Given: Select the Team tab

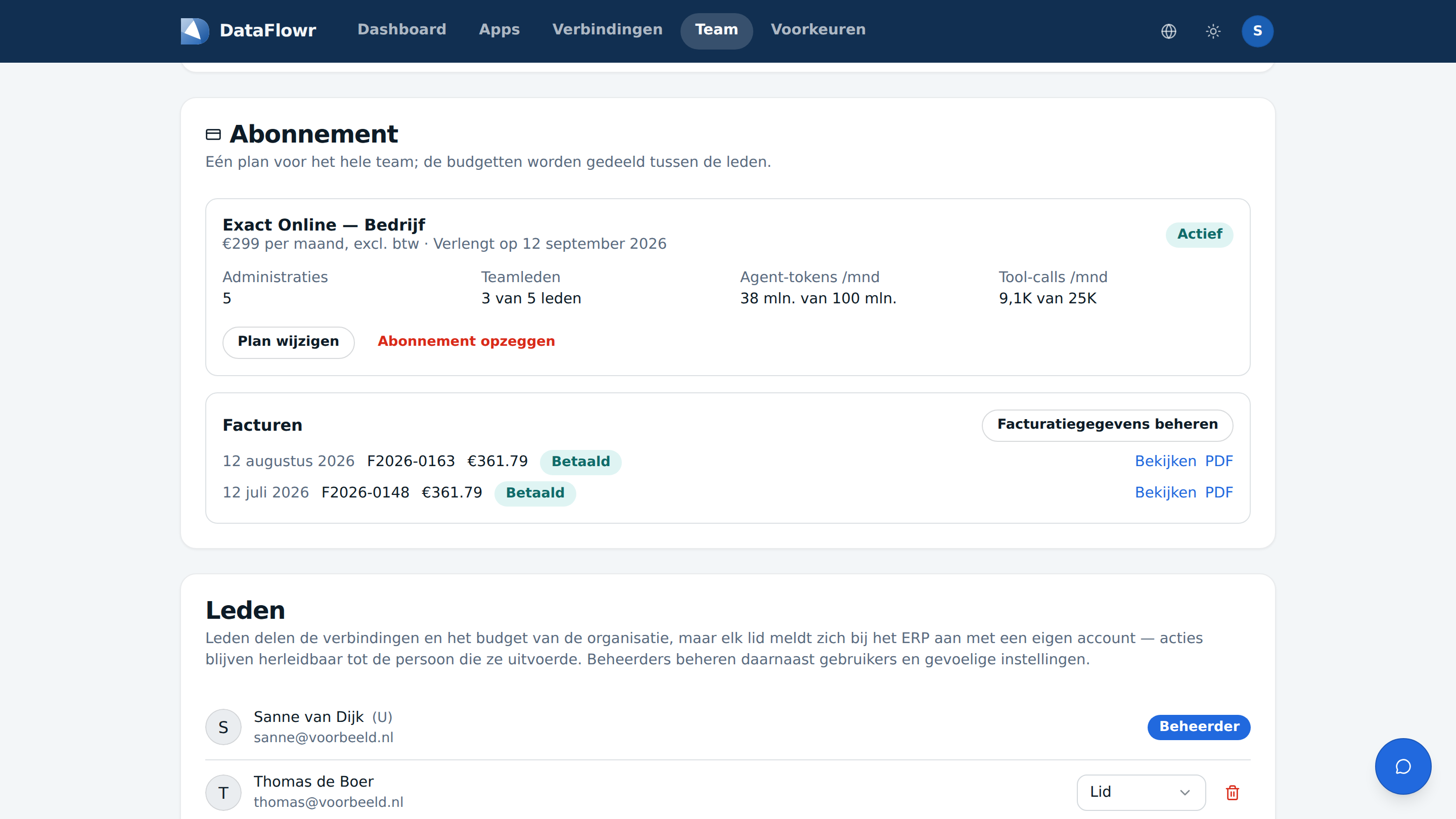Looking at the screenshot, I should [716, 30].
